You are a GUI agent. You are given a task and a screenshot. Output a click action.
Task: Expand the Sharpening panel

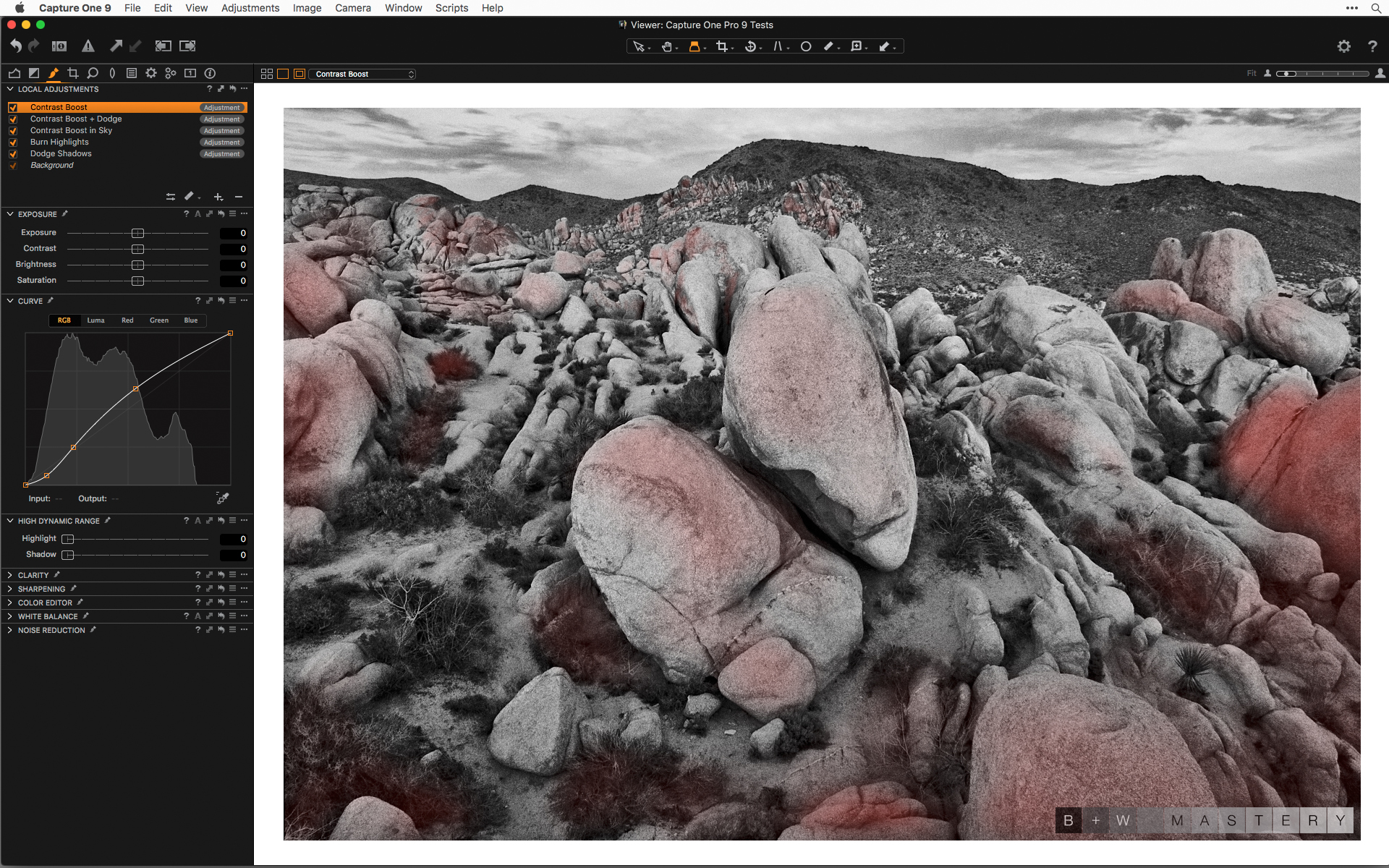[10, 589]
